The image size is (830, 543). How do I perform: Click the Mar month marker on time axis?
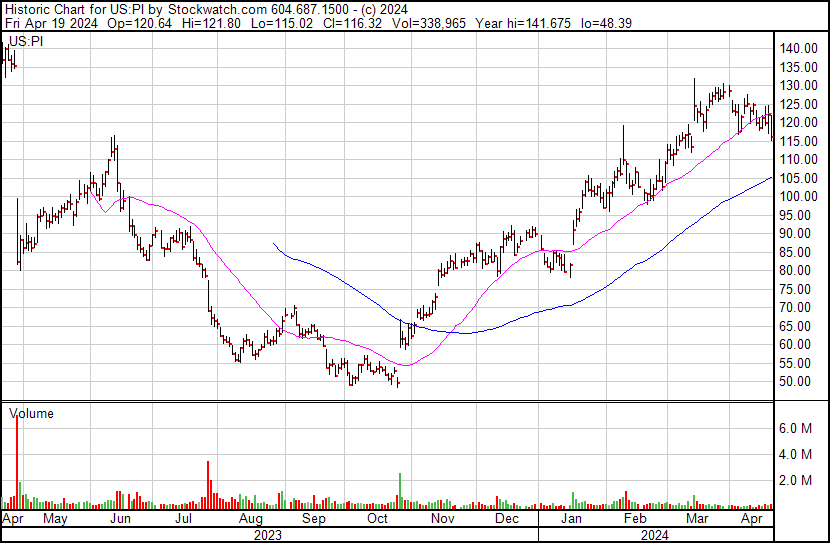(696, 520)
